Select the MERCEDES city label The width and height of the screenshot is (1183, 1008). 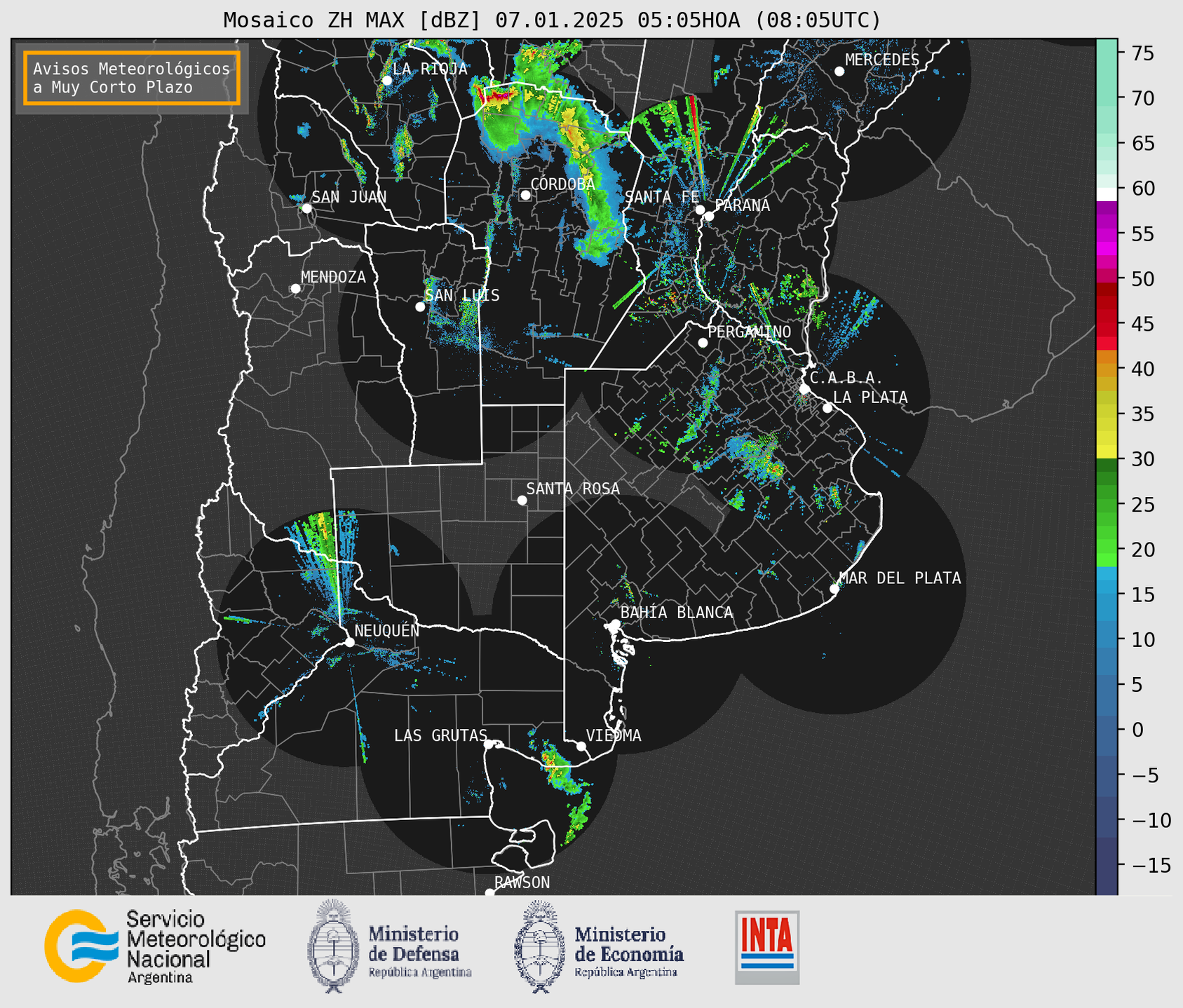click(882, 60)
